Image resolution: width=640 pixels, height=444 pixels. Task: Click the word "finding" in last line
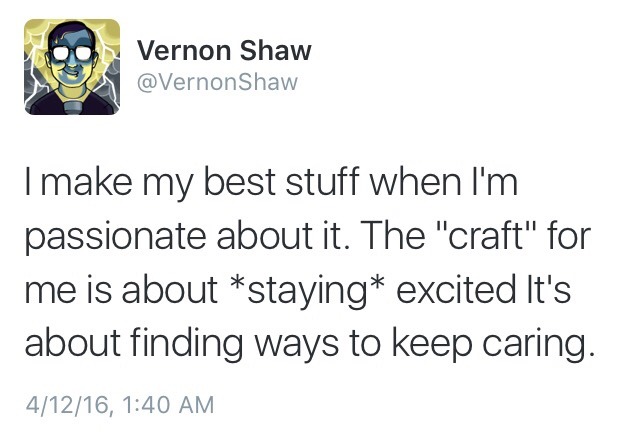click(187, 345)
